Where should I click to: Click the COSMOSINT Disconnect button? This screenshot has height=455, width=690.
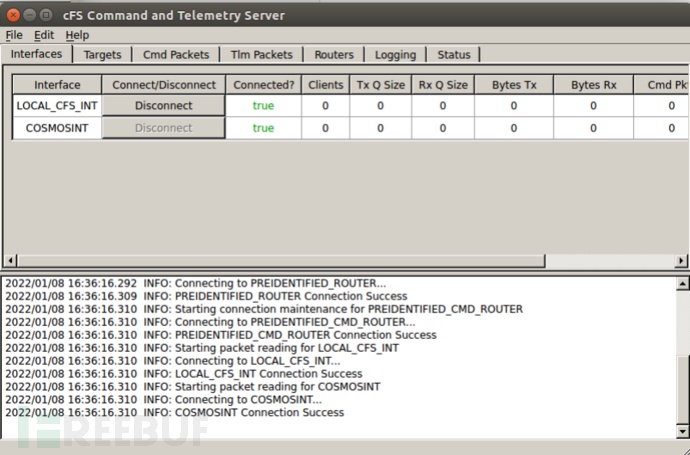click(164, 128)
